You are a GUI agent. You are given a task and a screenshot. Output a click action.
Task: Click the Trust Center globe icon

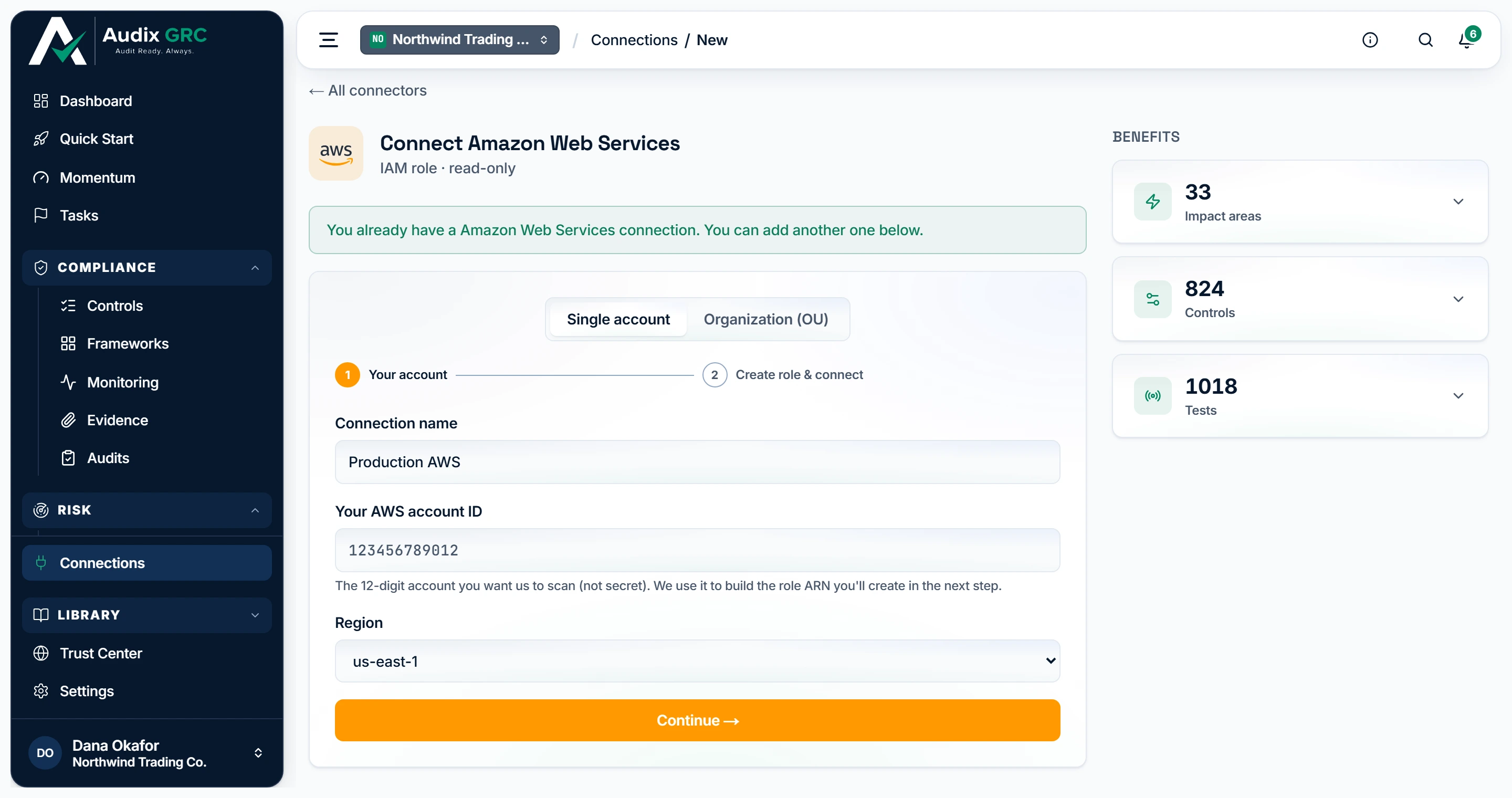coord(41,653)
